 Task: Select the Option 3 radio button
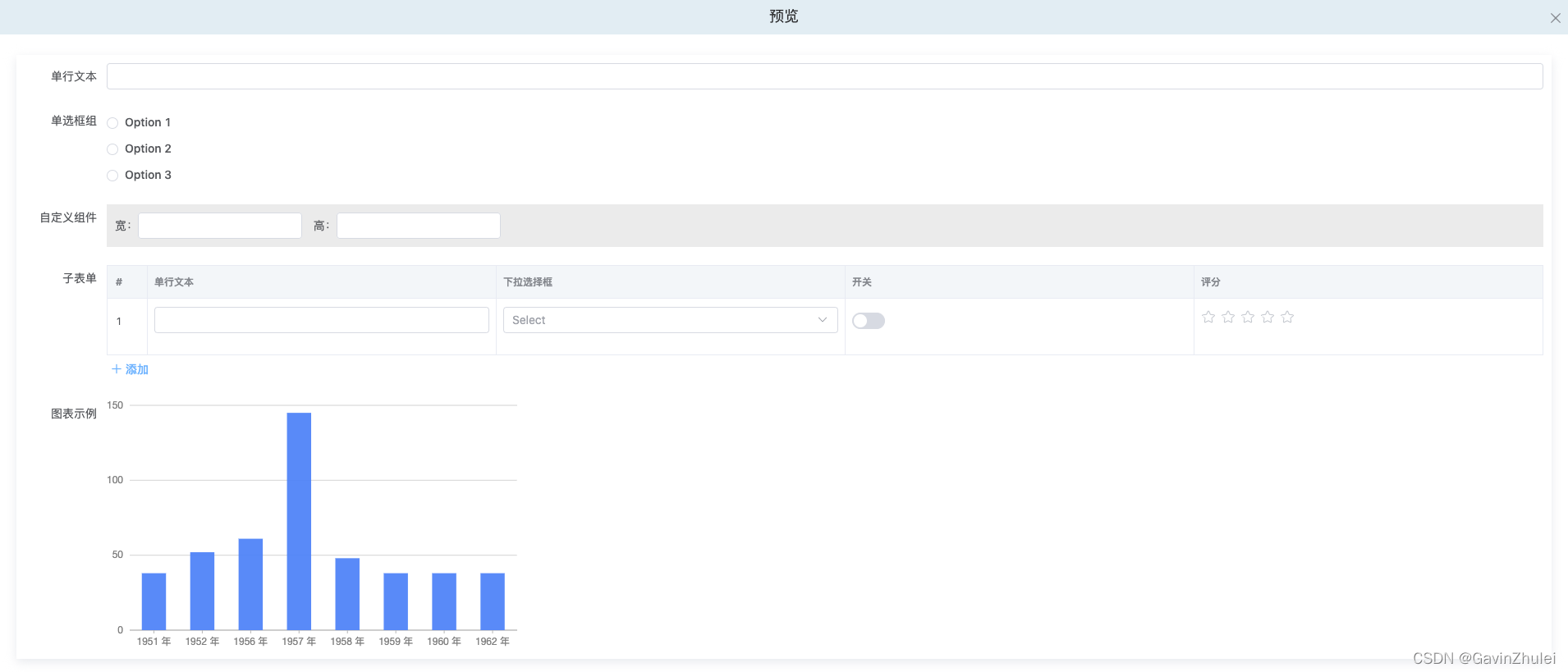[x=113, y=176]
